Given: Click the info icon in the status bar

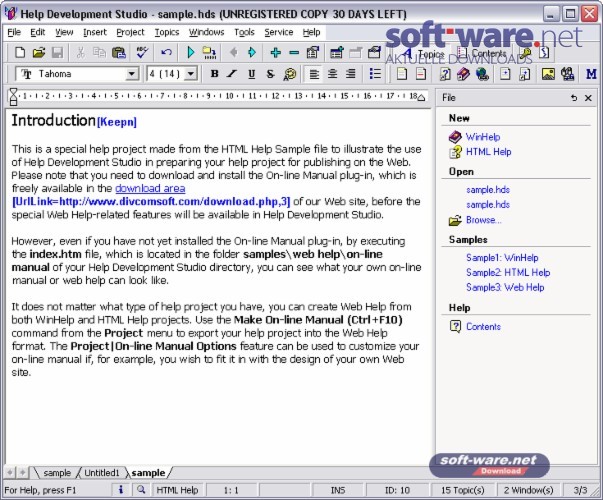Looking at the screenshot, I should 121,490.
